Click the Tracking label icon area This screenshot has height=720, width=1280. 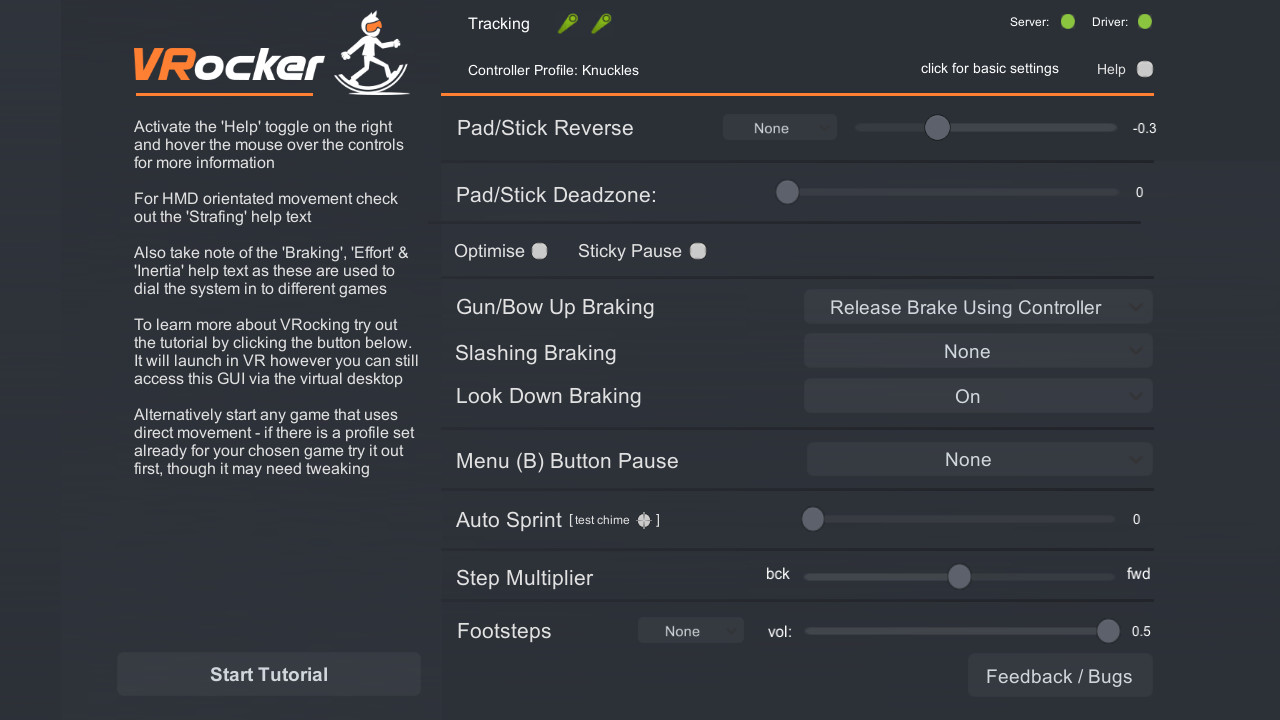[499, 23]
